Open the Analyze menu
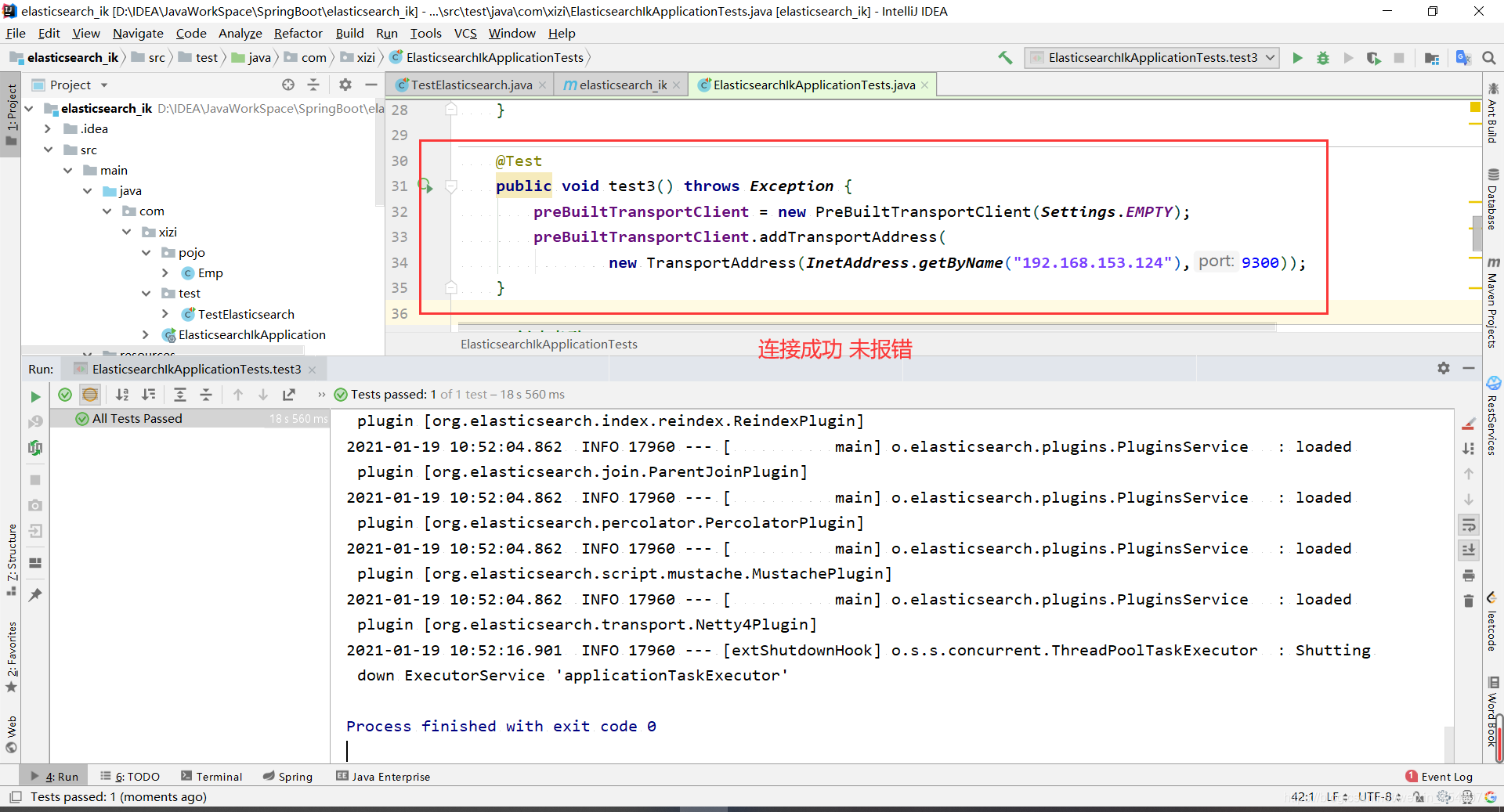This screenshot has width=1504, height=812. tap(240, 33)
